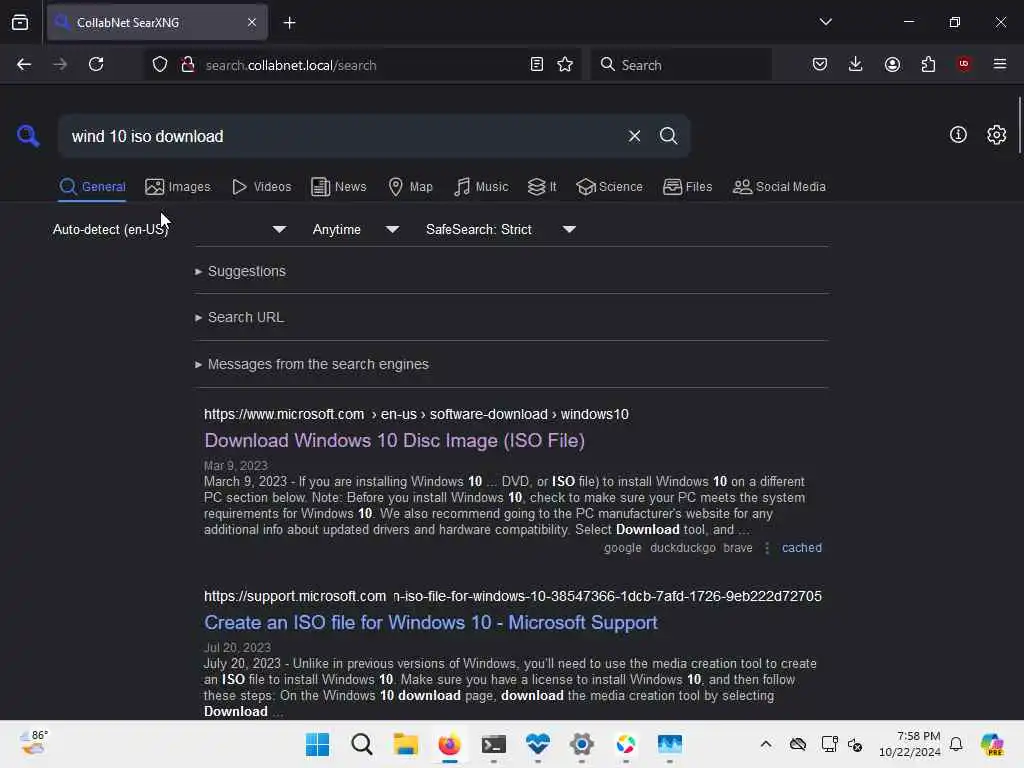
Task: Submit search with magnifier button
Action: 668,136
